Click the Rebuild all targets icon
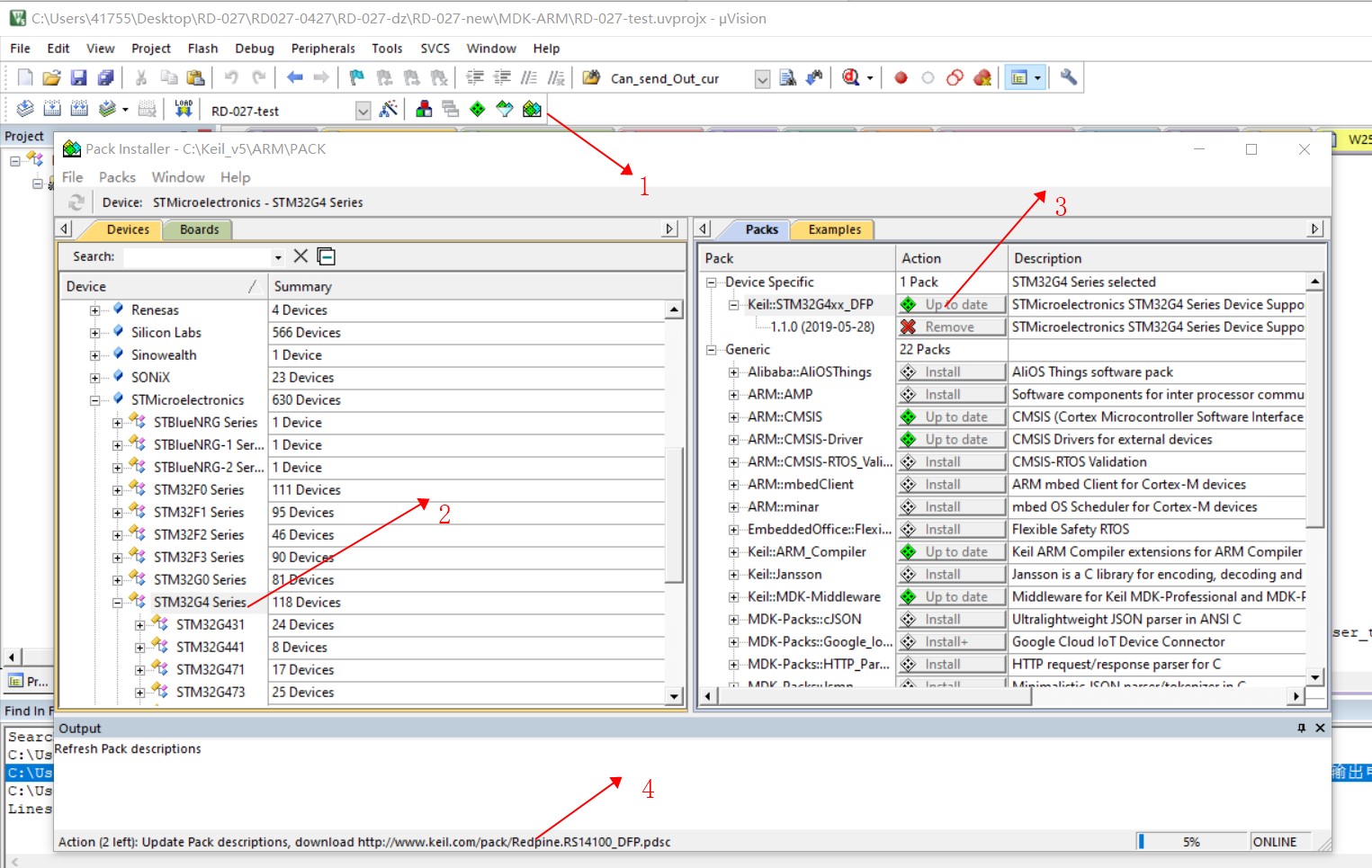The width and height of the screenshot is (1372, 868). [x=79, y=110]
